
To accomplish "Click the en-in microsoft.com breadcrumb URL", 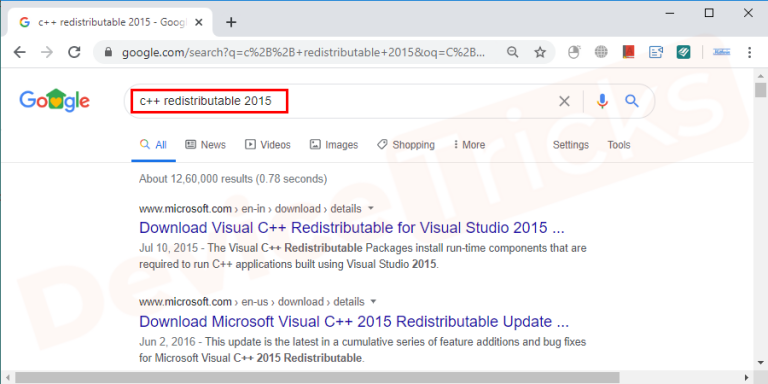I will [250, 209].
